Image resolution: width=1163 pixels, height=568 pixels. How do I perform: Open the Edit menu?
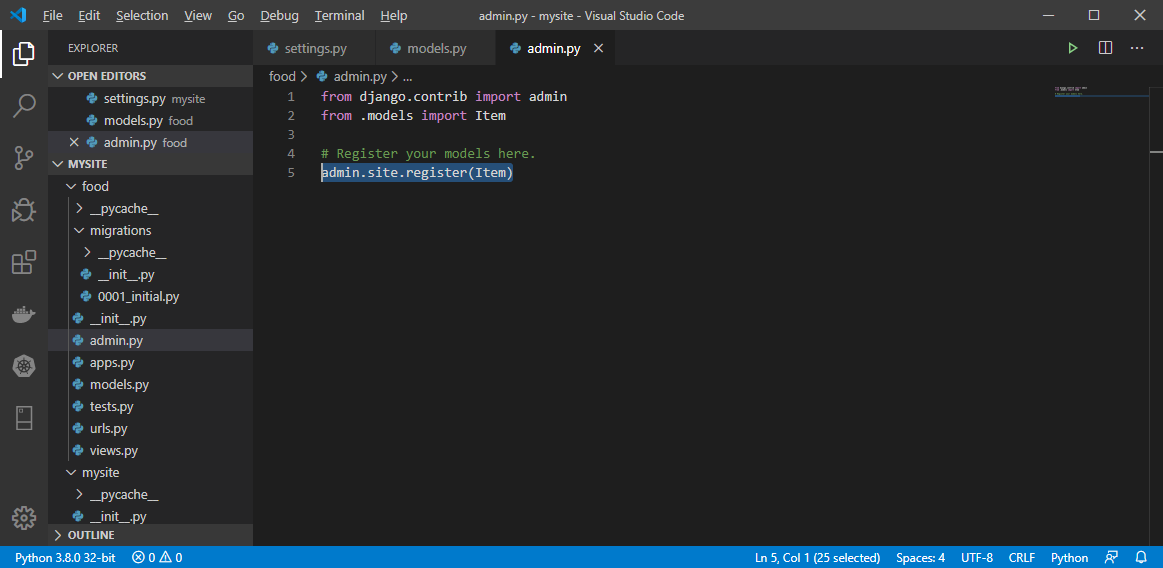click(89, 16)
